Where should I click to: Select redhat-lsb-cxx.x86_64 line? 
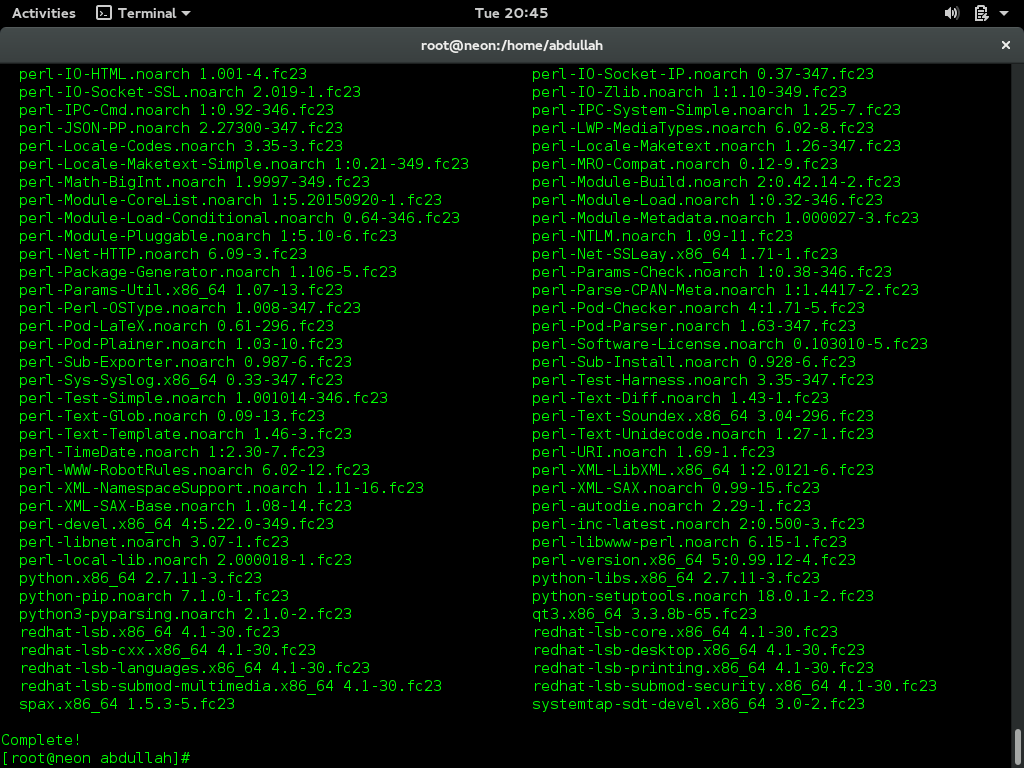168,650
